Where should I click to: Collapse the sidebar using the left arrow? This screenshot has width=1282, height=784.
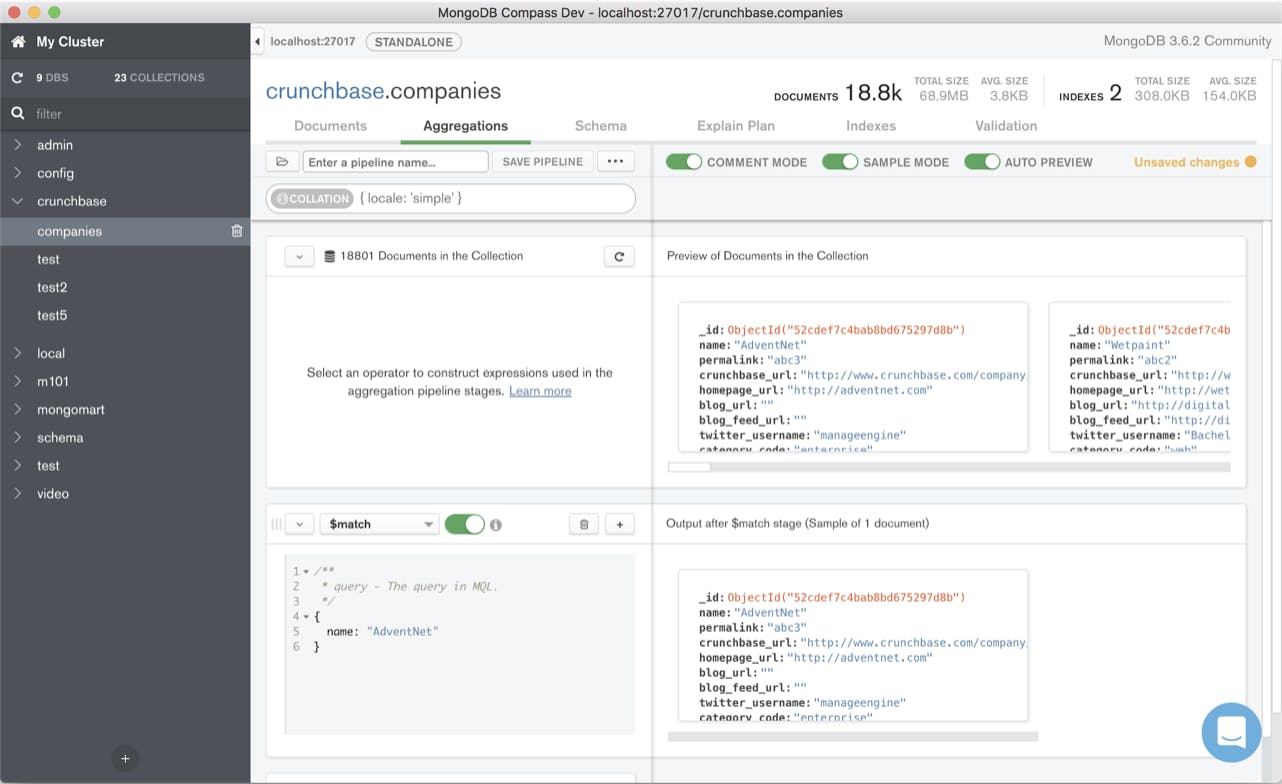click(x=257, y=42)
